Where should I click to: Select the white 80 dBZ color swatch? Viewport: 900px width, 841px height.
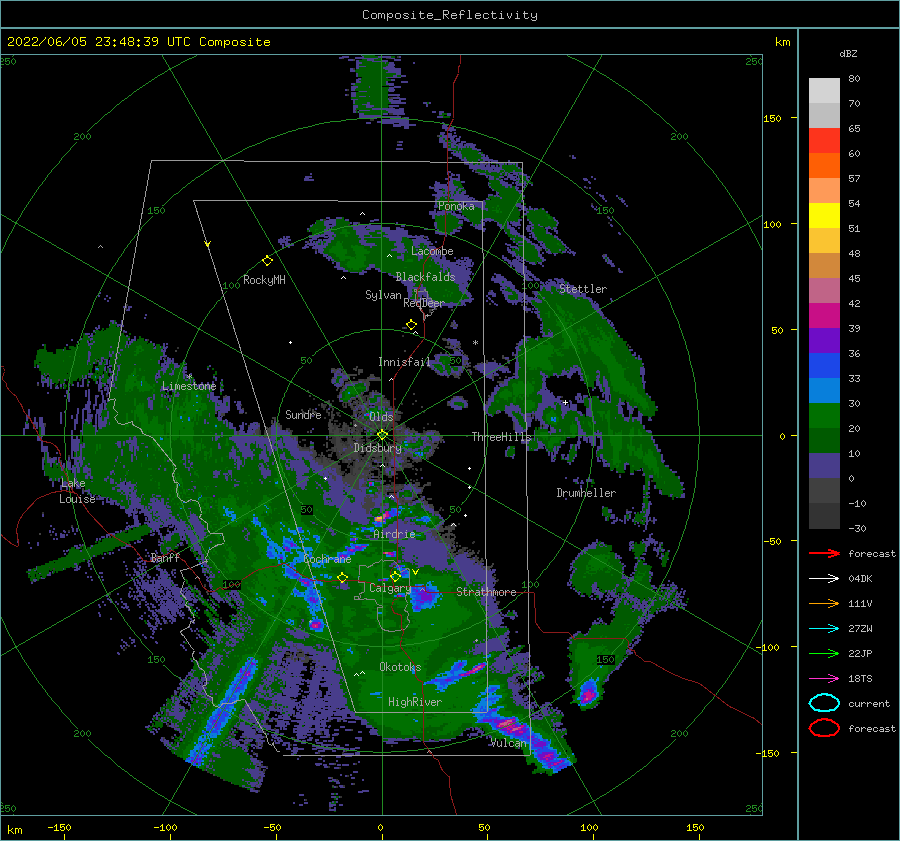coord(824,90)
